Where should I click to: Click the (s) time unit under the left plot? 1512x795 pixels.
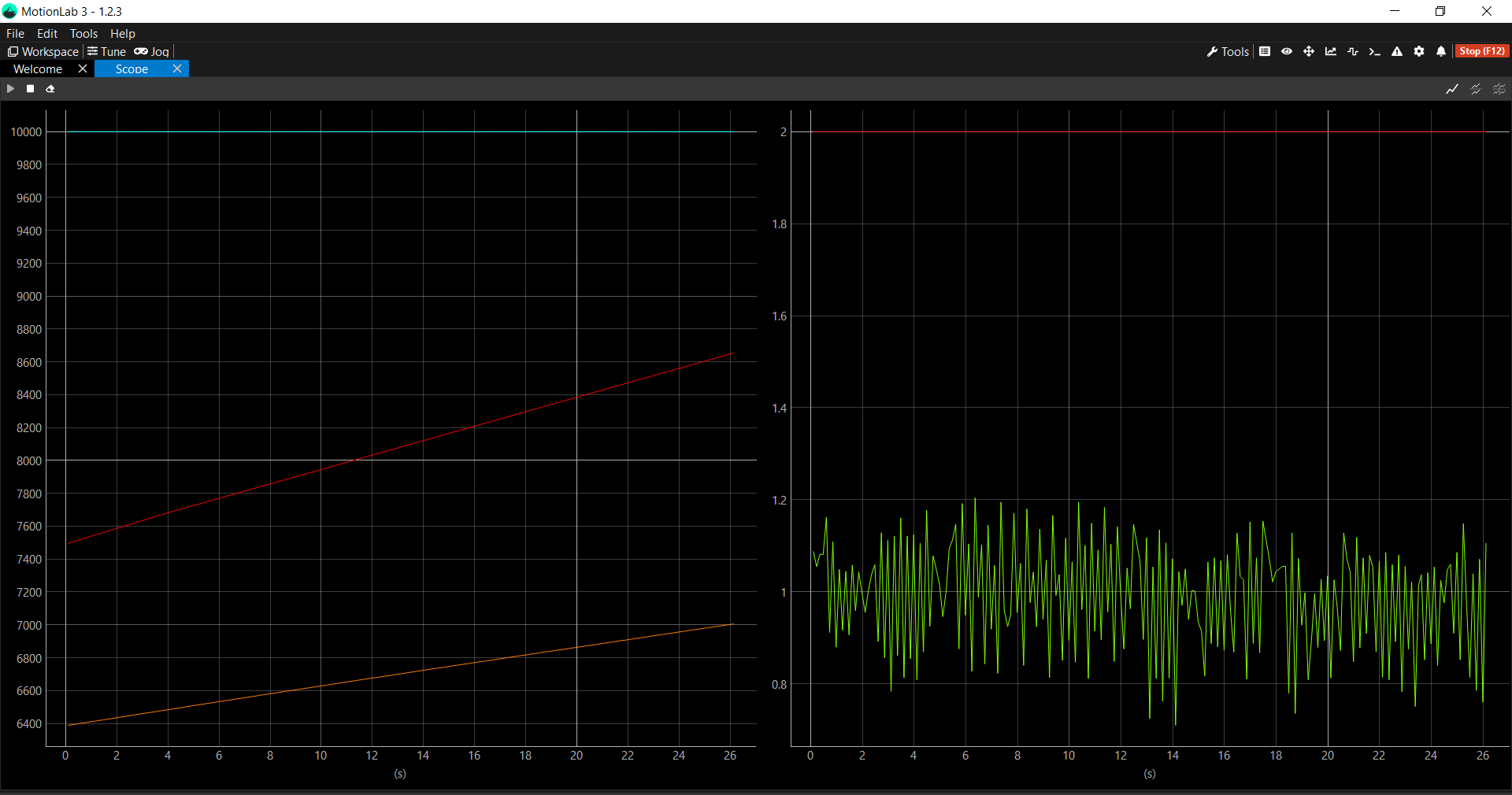coord(400,774)
